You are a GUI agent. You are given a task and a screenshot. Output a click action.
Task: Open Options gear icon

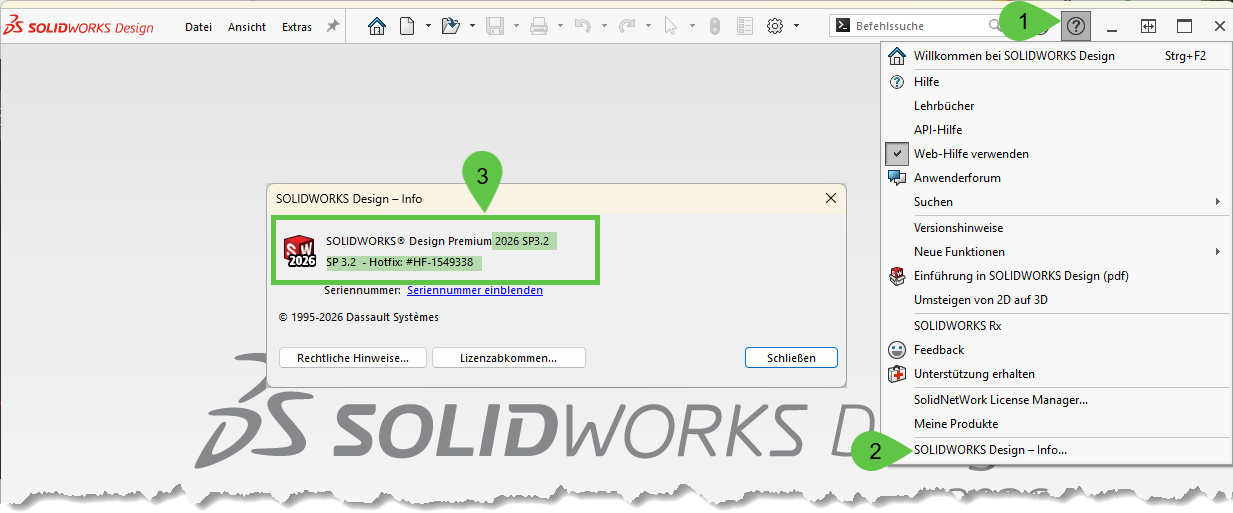(774, 27)
